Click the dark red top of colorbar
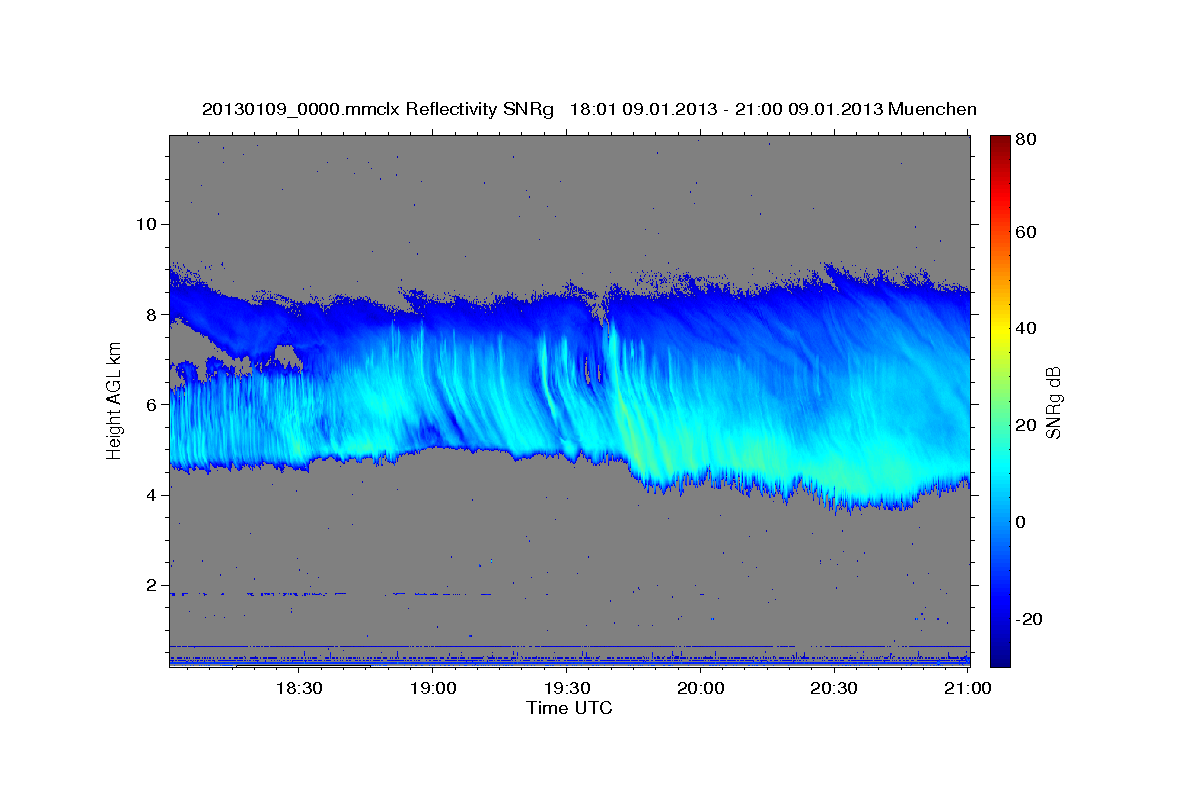 tap(1000, 142)
